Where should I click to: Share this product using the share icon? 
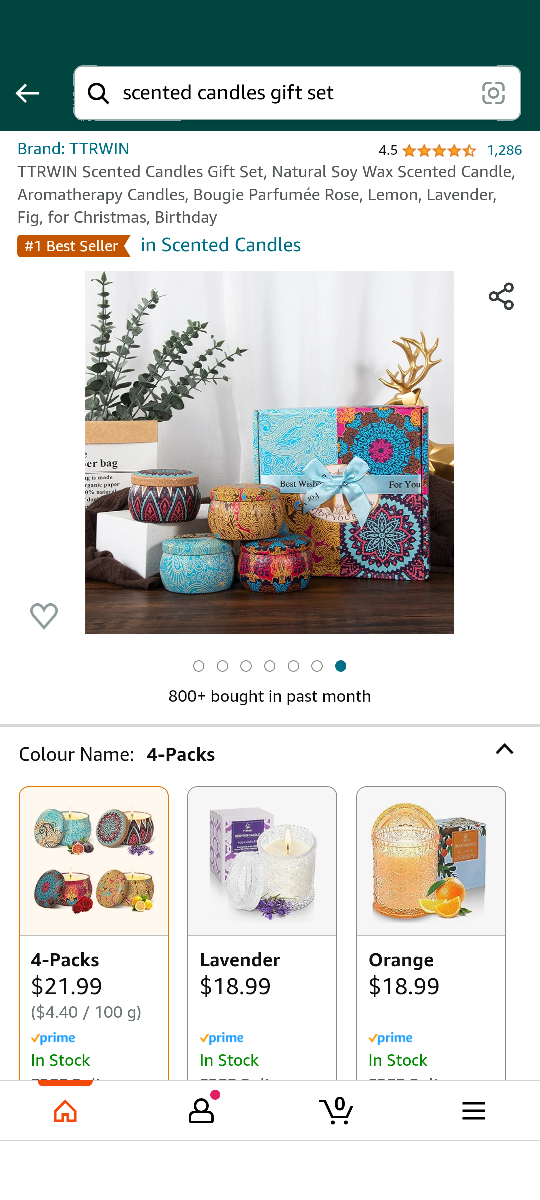coord(501,297)
